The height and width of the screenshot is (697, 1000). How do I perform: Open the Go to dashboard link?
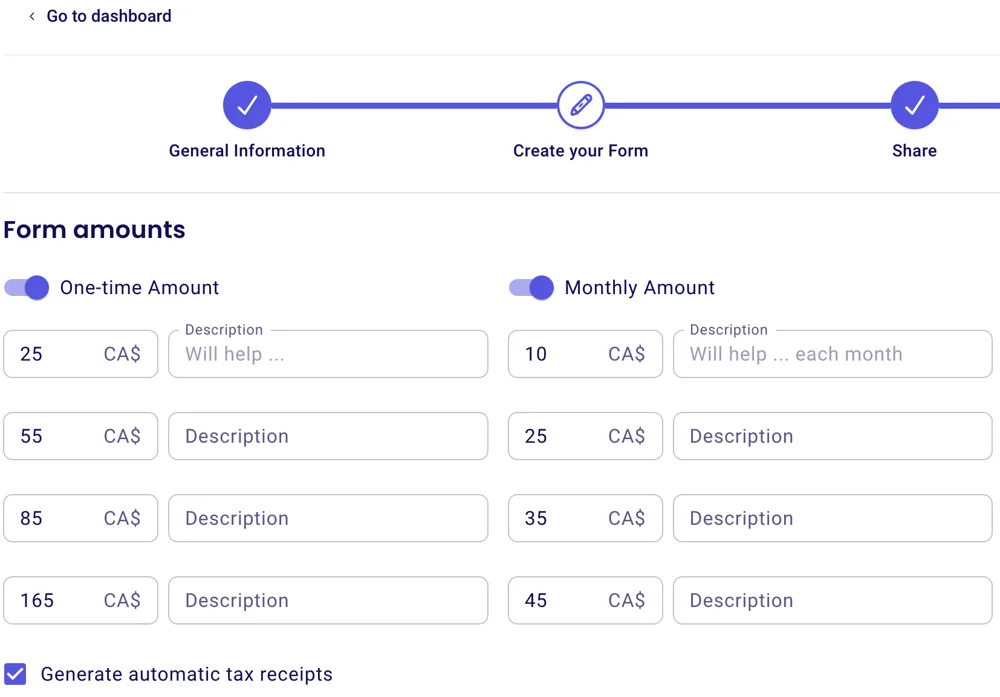click(108, 16)
